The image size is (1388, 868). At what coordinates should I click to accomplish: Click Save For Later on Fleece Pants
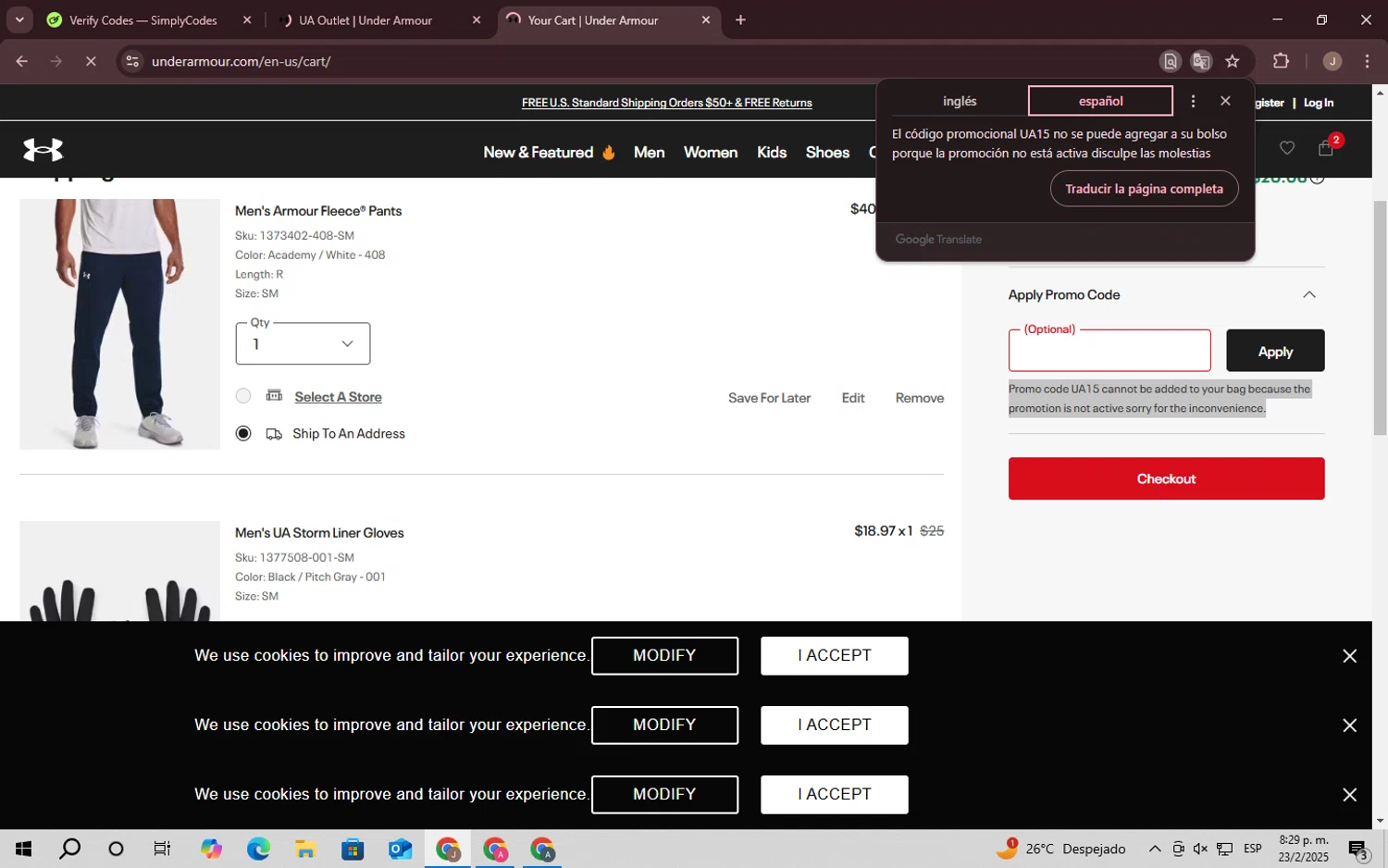click(769, 398)
